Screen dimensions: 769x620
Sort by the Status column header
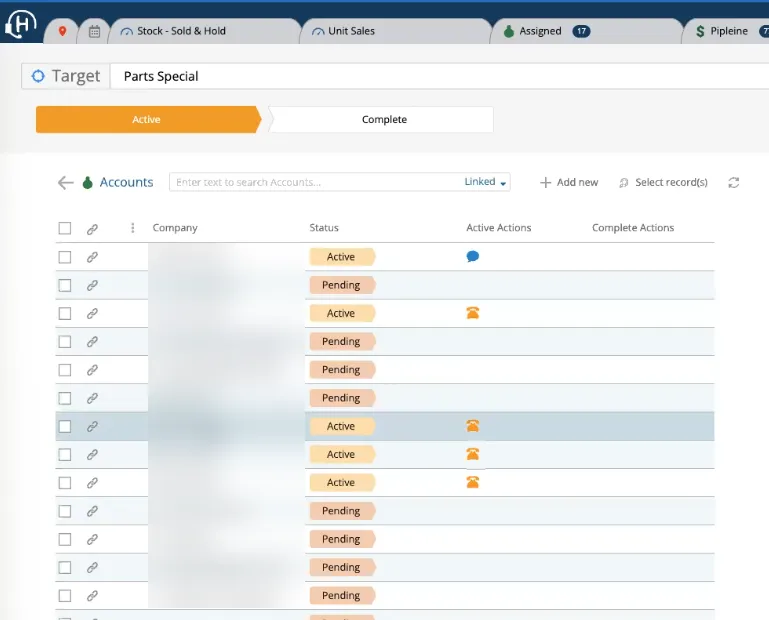[324, 228]
